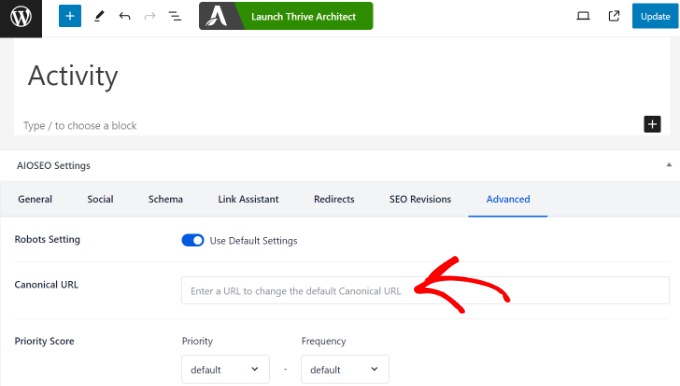
Task: Open the block inserter plus button
Action: tap(70, 16)
